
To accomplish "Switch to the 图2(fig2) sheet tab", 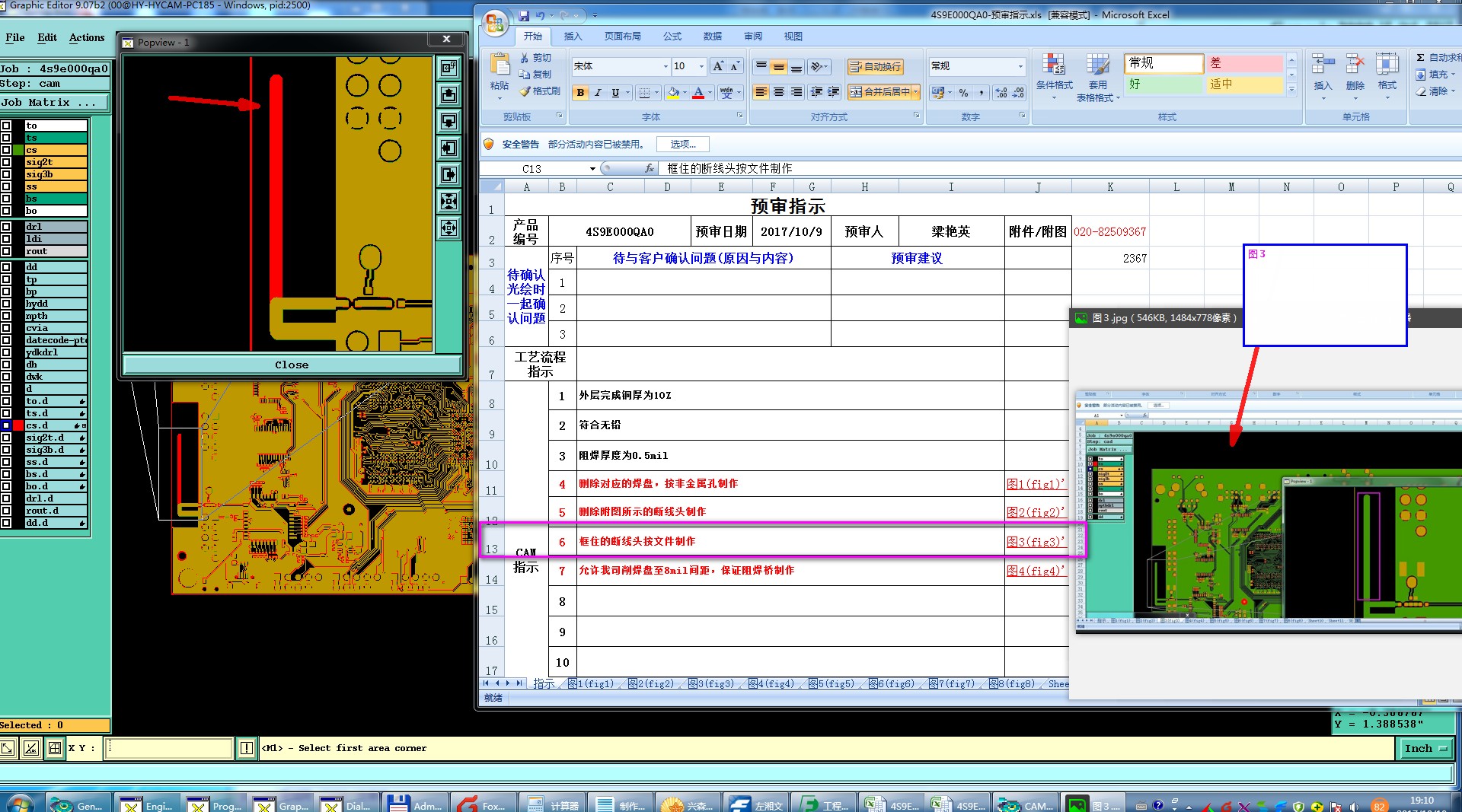I will pos(651,683).
